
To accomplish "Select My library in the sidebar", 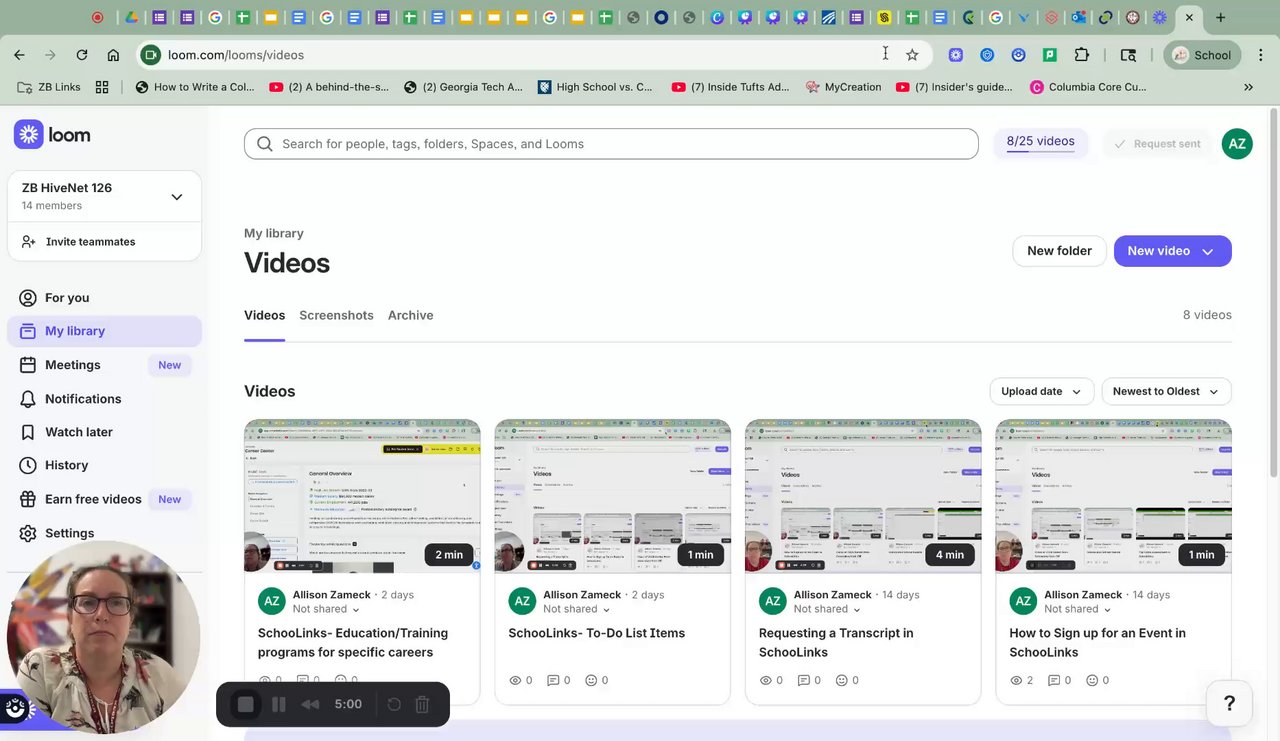I will point(104,331).
